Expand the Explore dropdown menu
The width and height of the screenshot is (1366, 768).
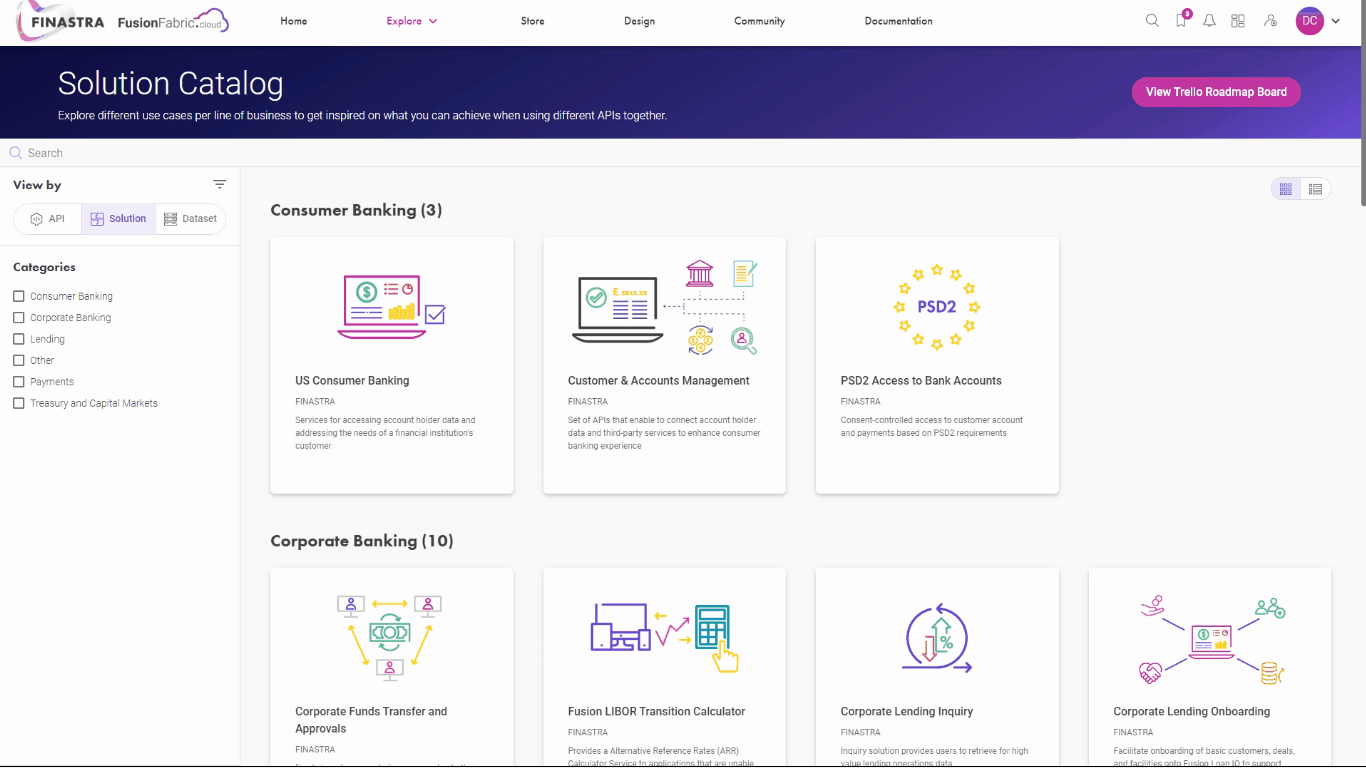click(x=412, y=21)
